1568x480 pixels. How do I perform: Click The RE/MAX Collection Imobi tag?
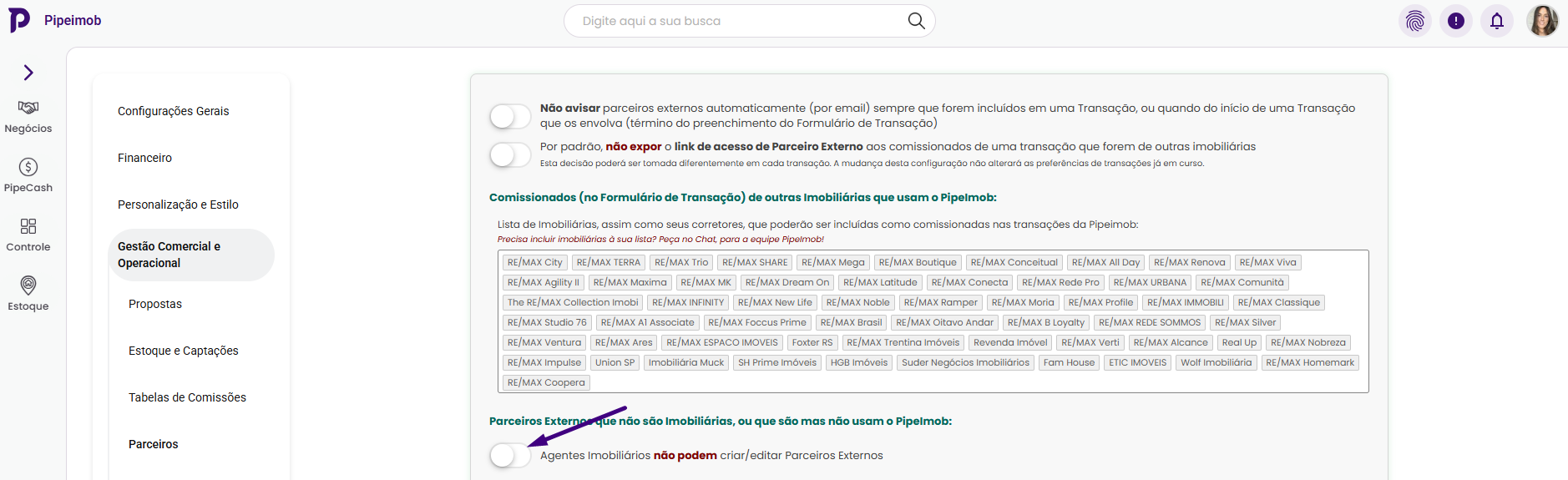[573, 302]
